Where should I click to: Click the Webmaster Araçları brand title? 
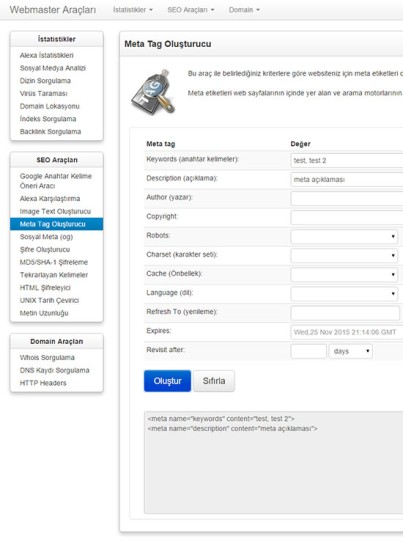53,10
